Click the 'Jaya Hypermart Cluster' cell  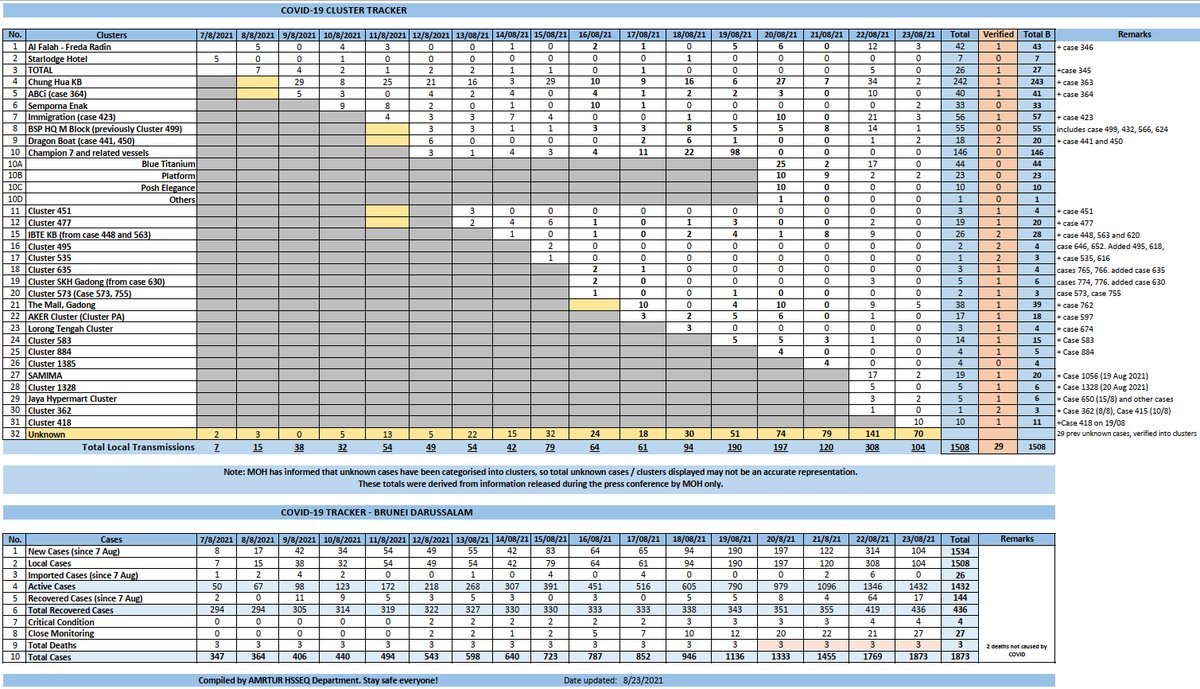[110, 400]
